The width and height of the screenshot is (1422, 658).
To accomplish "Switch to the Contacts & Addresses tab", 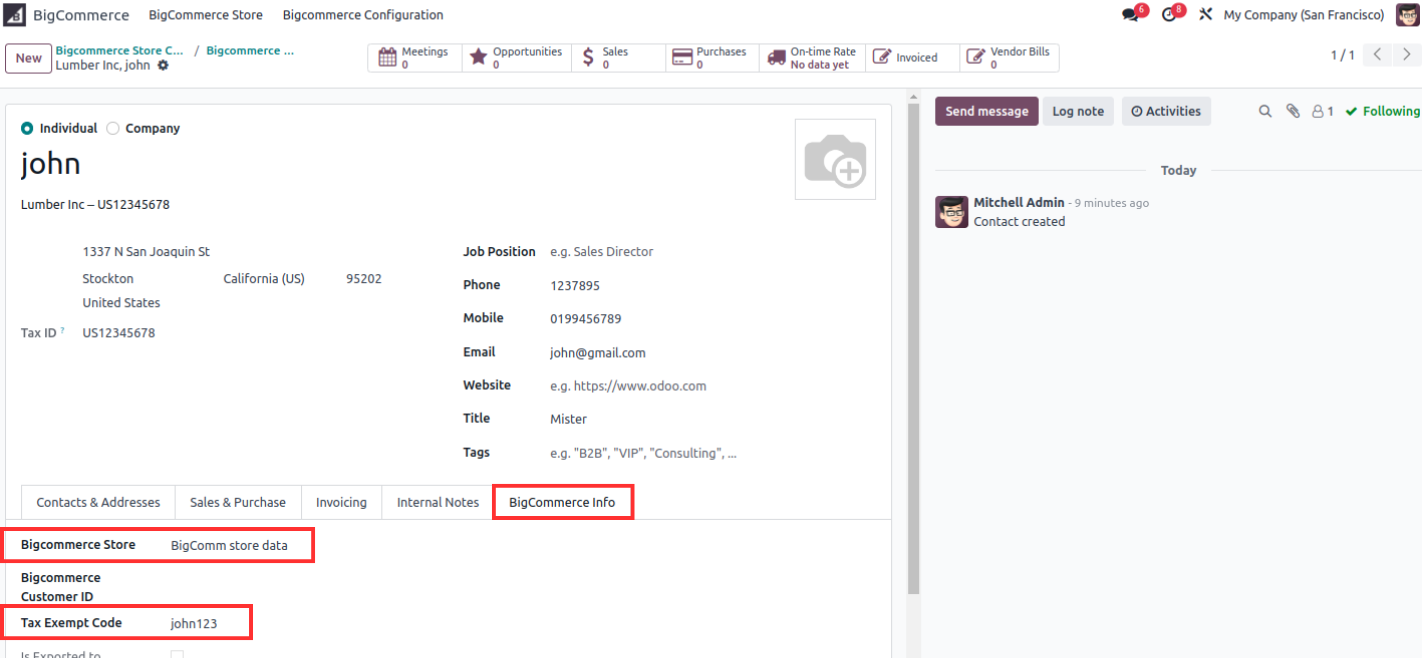I will pyautogui.click(x=98, y=502).
